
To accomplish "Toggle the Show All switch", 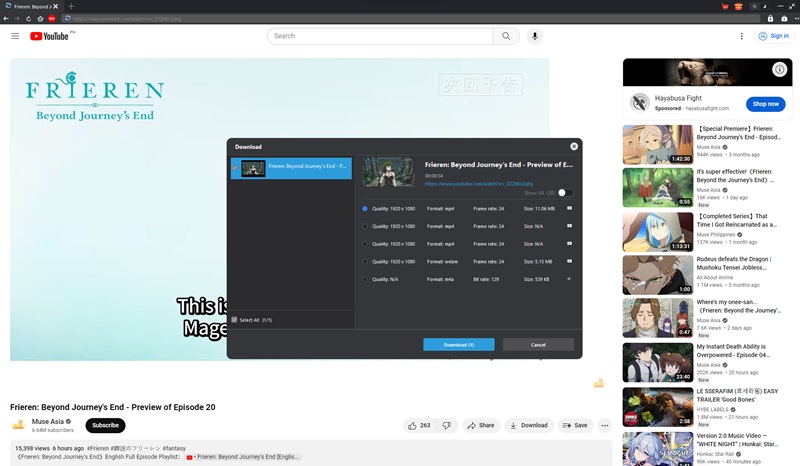I will [565, 192].
